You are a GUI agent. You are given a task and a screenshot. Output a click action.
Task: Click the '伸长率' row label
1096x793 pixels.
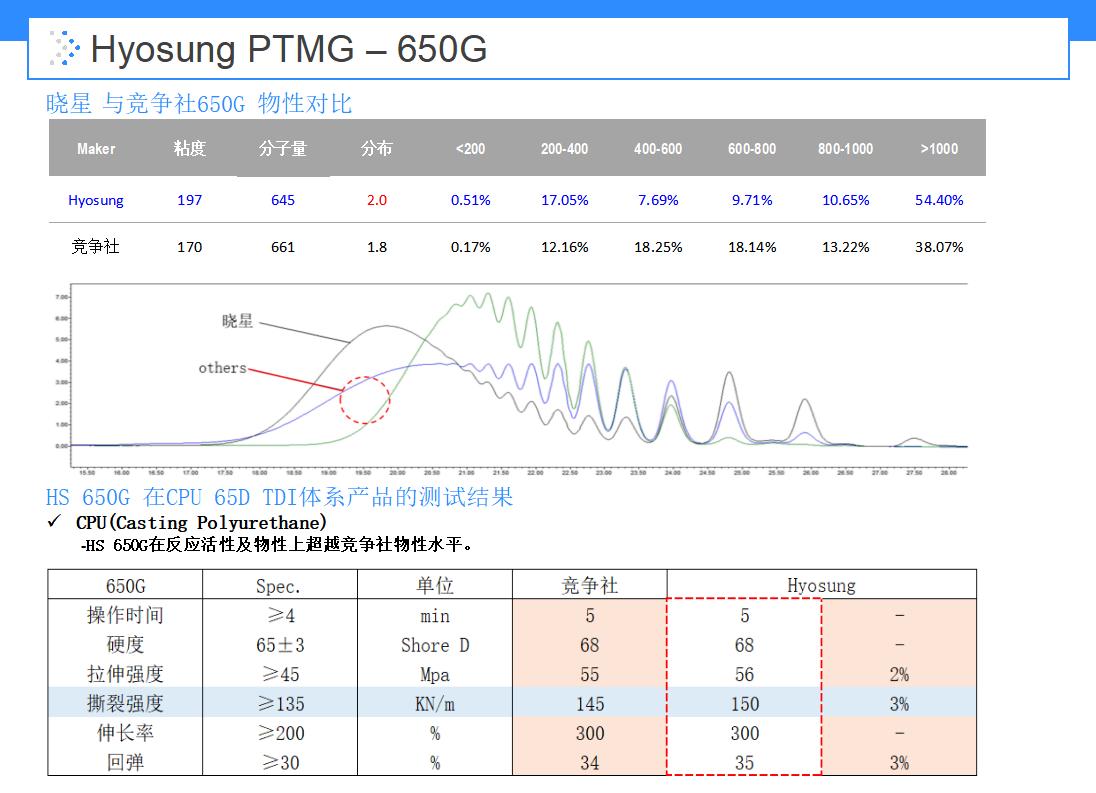125,732
